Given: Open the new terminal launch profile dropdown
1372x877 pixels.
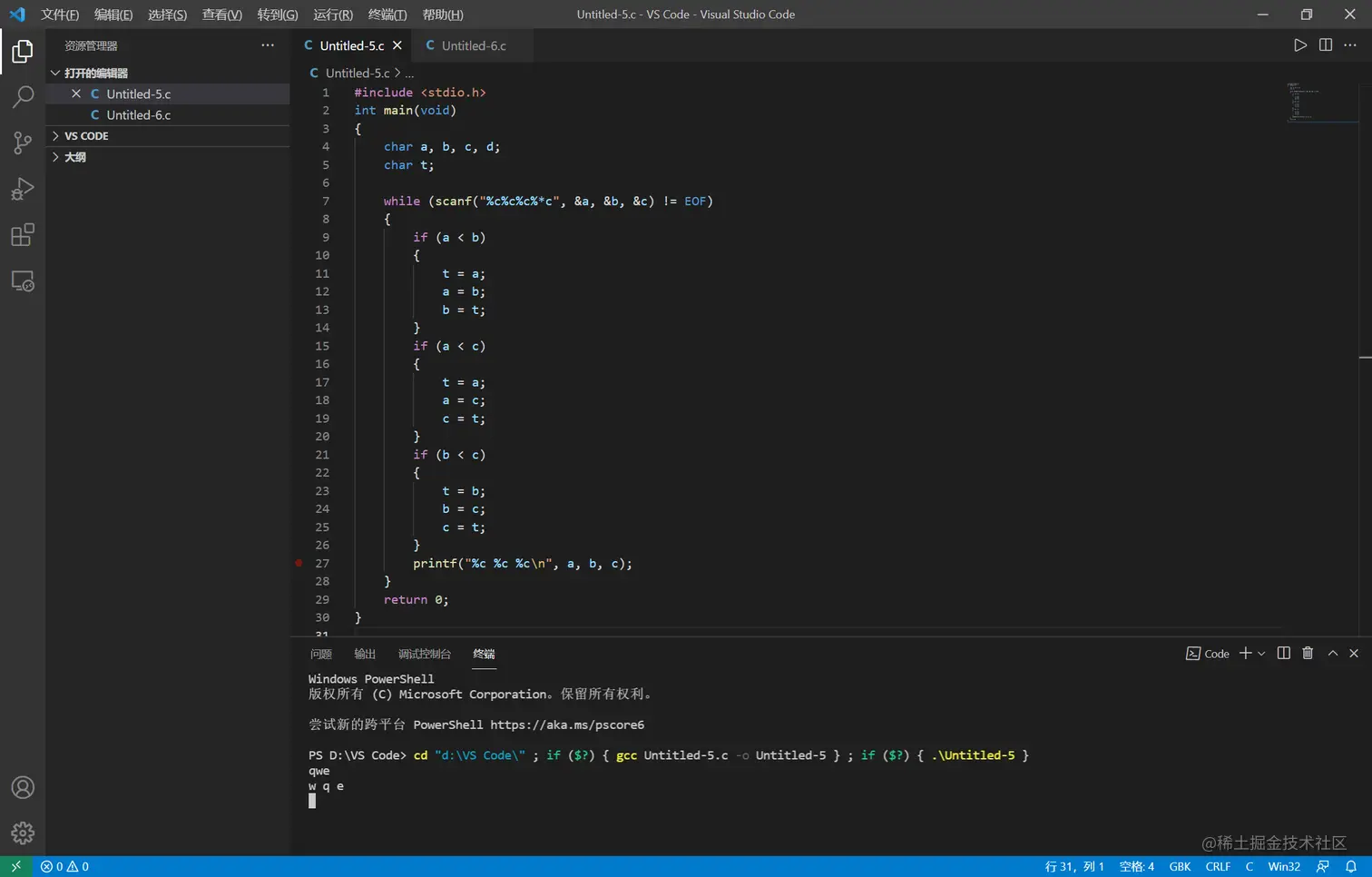Looking at the screenshot, I should 1261,654.
